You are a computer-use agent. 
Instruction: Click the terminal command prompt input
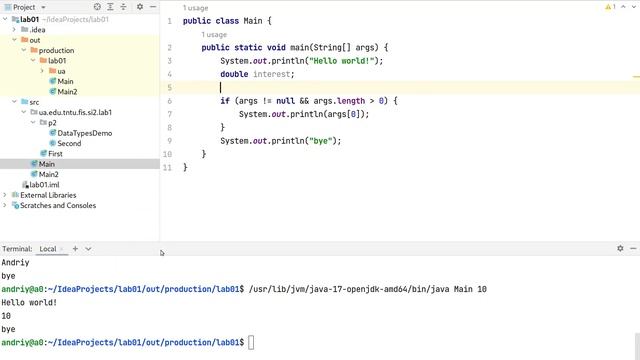coord(251,342)
